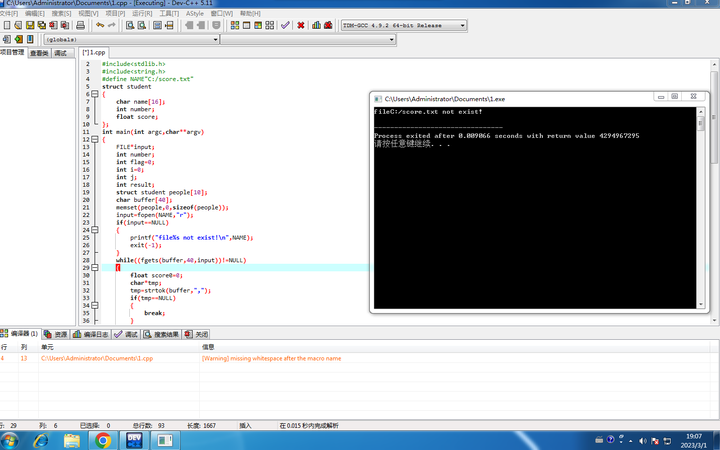Viewport: 720px width, 450px height.
Task: Click the profile analysis bar chart icon
Action: [x=317, y=25]
